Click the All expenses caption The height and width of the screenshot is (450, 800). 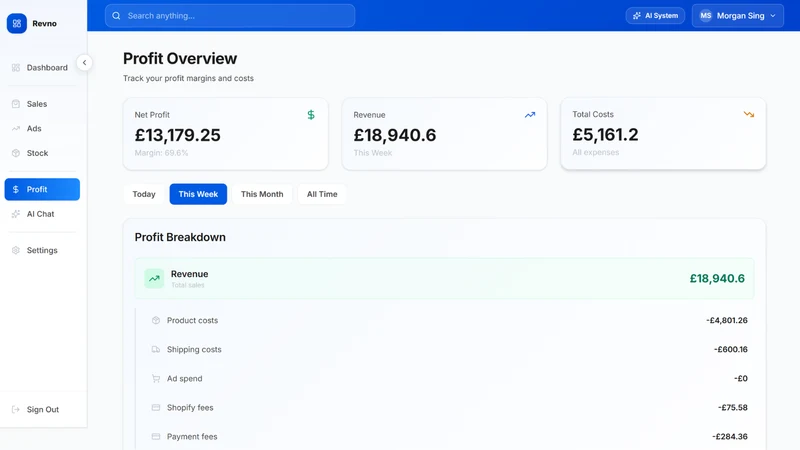[x=595, y=153]
